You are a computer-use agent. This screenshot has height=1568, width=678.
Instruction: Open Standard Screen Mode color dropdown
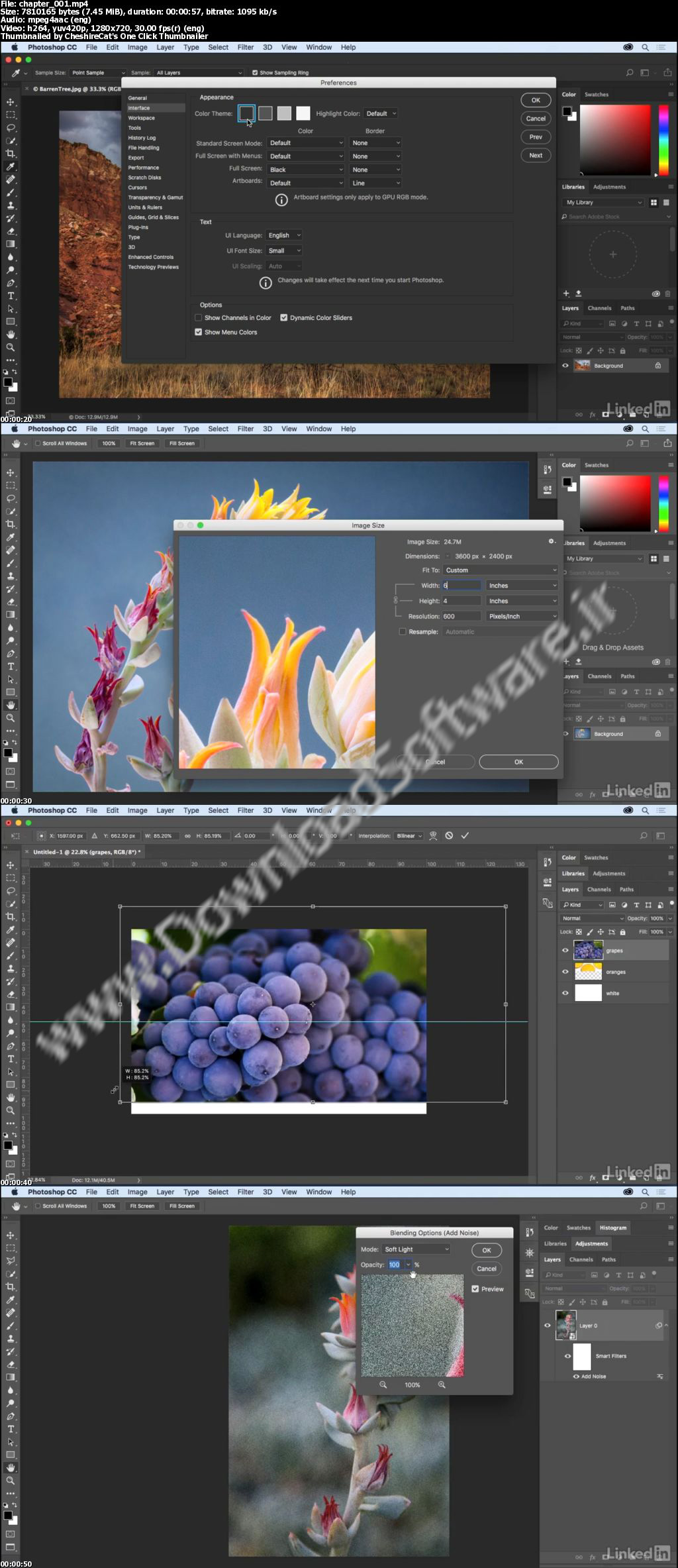pyautogui.click(x=306, y=142)
